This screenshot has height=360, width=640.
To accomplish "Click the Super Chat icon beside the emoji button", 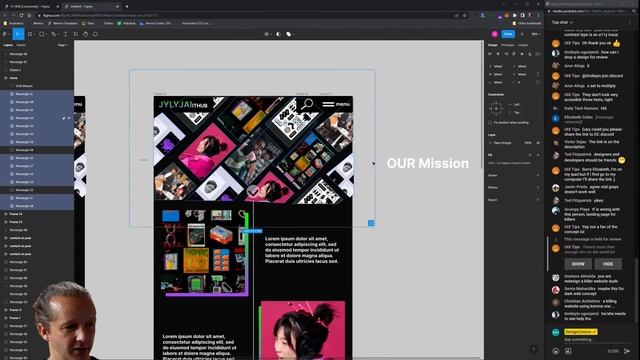I will coord(568,351).
